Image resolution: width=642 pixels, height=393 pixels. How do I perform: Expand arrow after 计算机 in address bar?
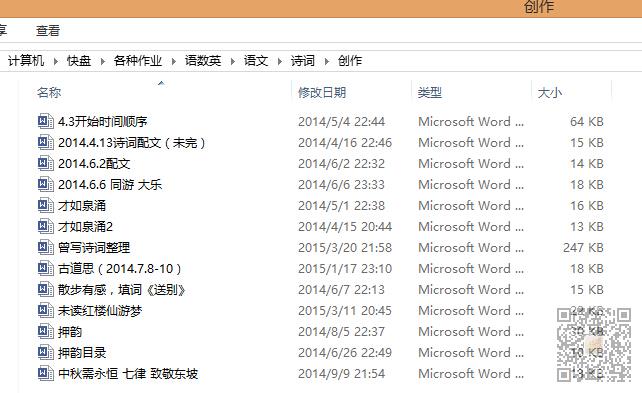[x=56, y=61]
